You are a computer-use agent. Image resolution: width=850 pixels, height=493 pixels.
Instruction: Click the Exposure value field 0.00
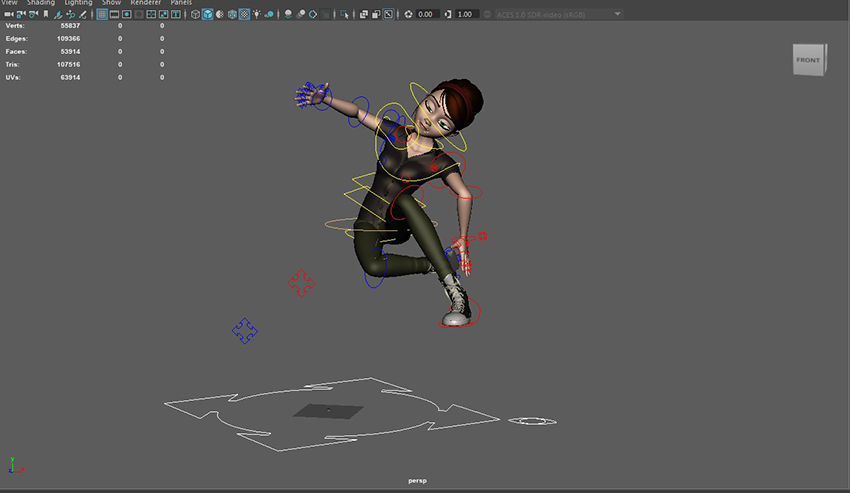(427, 15)
